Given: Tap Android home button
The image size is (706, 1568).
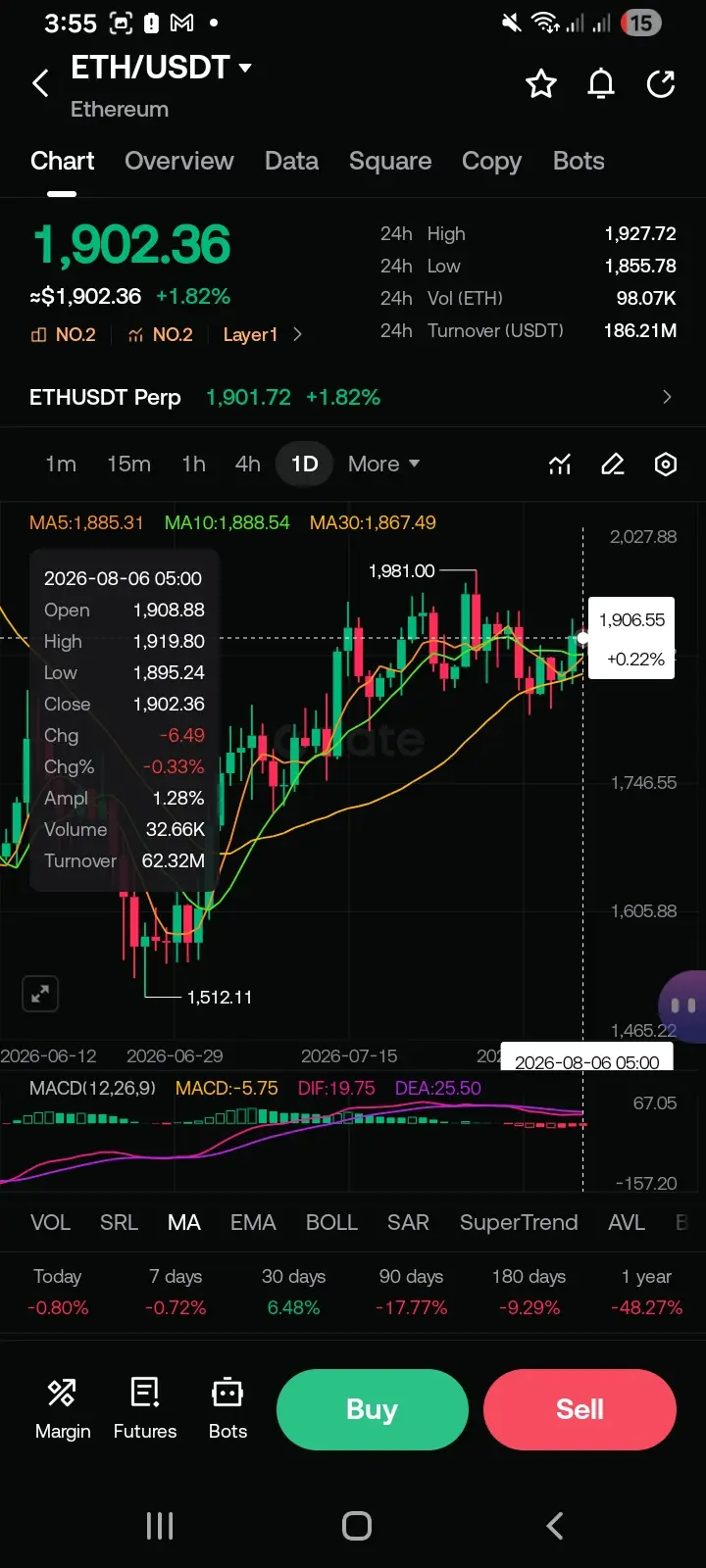Looking at the screenshot, I should point(357,1525).
